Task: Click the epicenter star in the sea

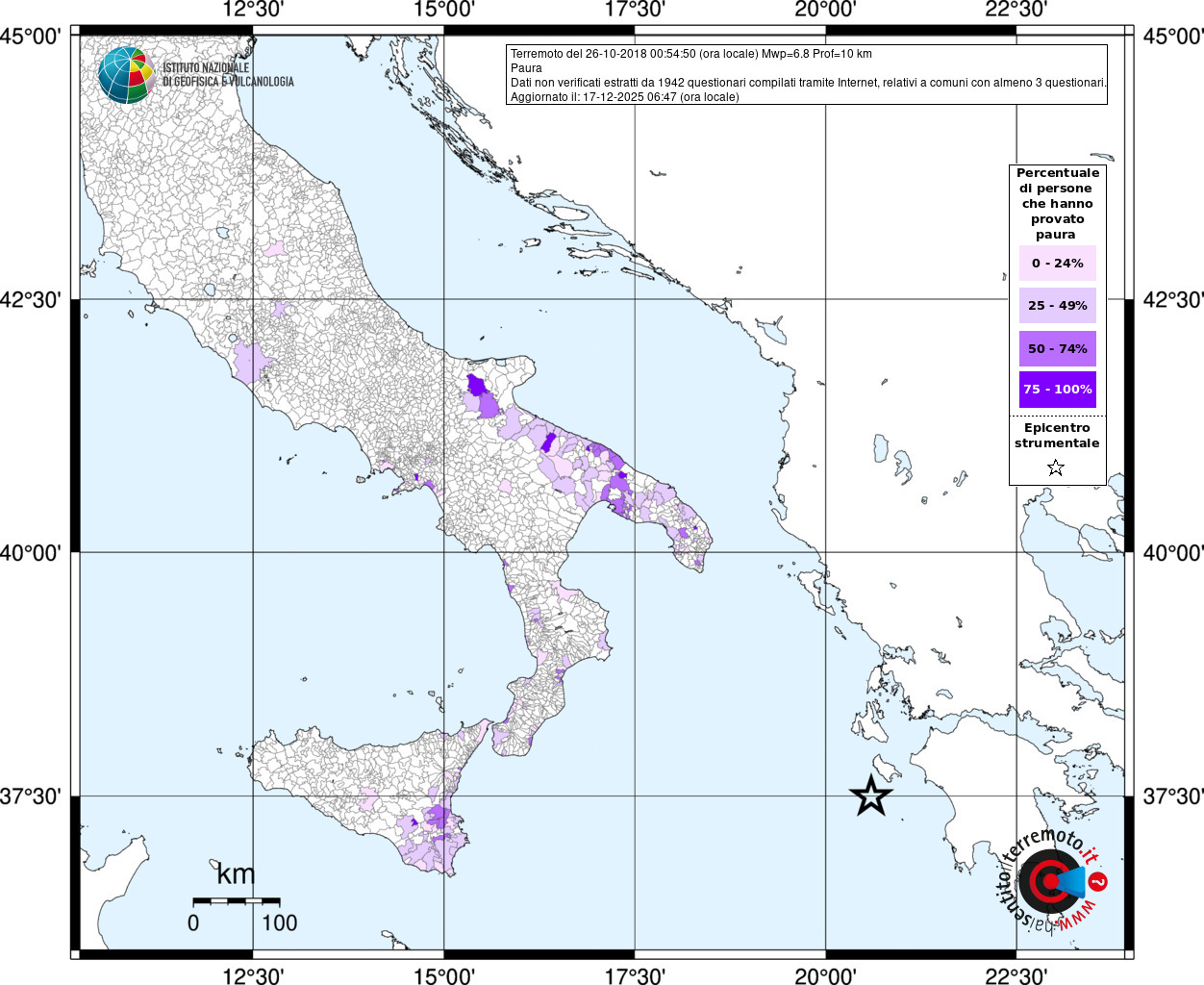Action: [x=871, y=796]
